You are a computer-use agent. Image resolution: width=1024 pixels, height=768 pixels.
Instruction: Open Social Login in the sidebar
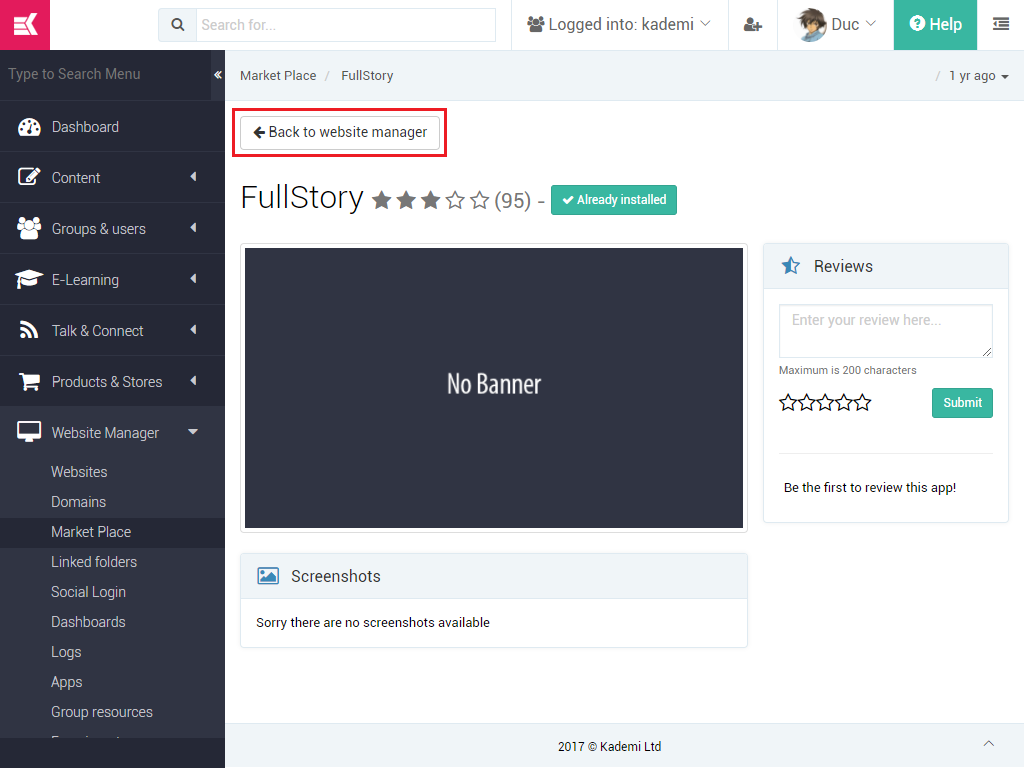(x=88, y=592)
